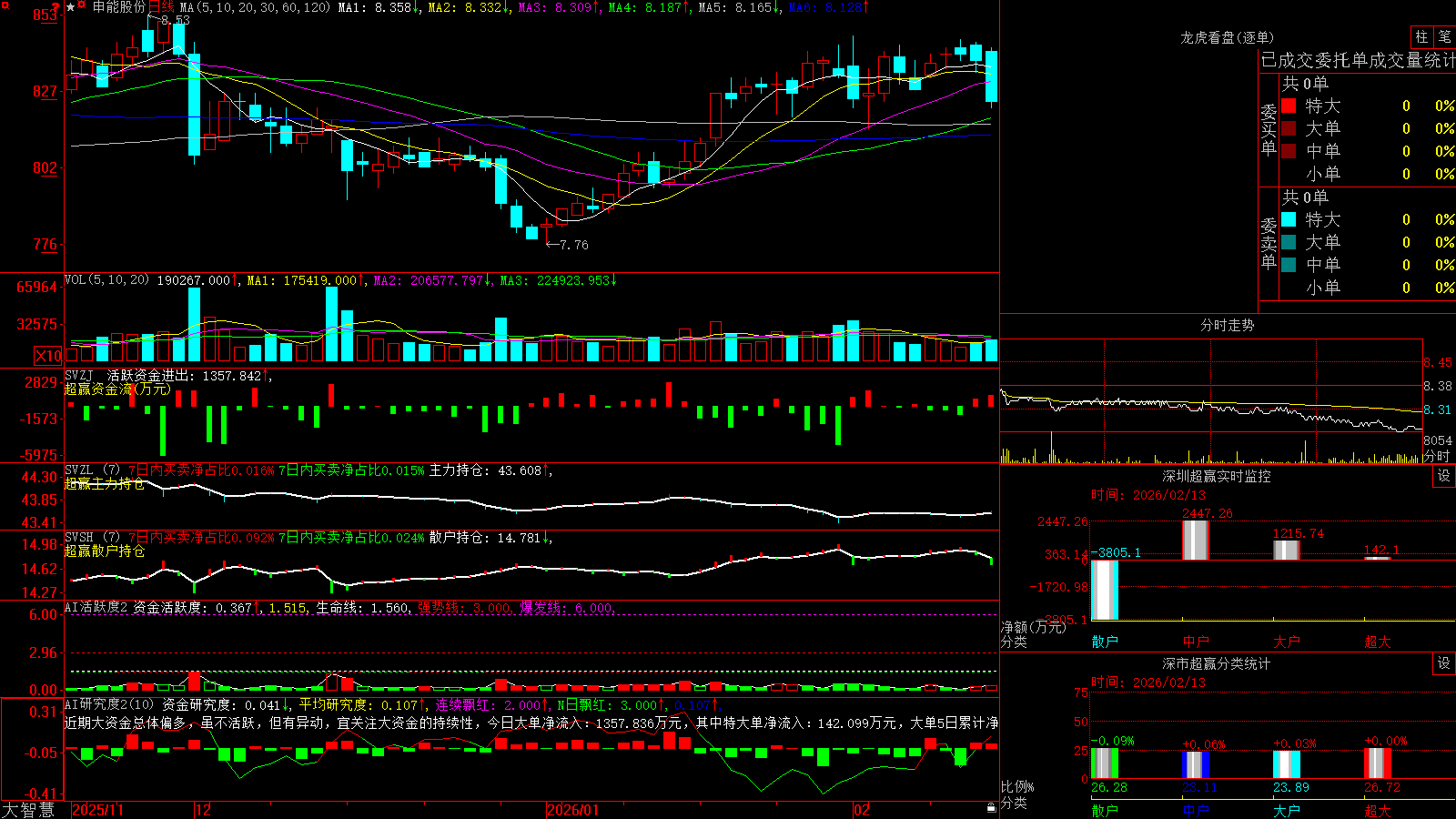Open settings 设 for 深市超赢分类统计 panel
The width and height of the screenshot is (1456, 819).
pos(1444,663)
